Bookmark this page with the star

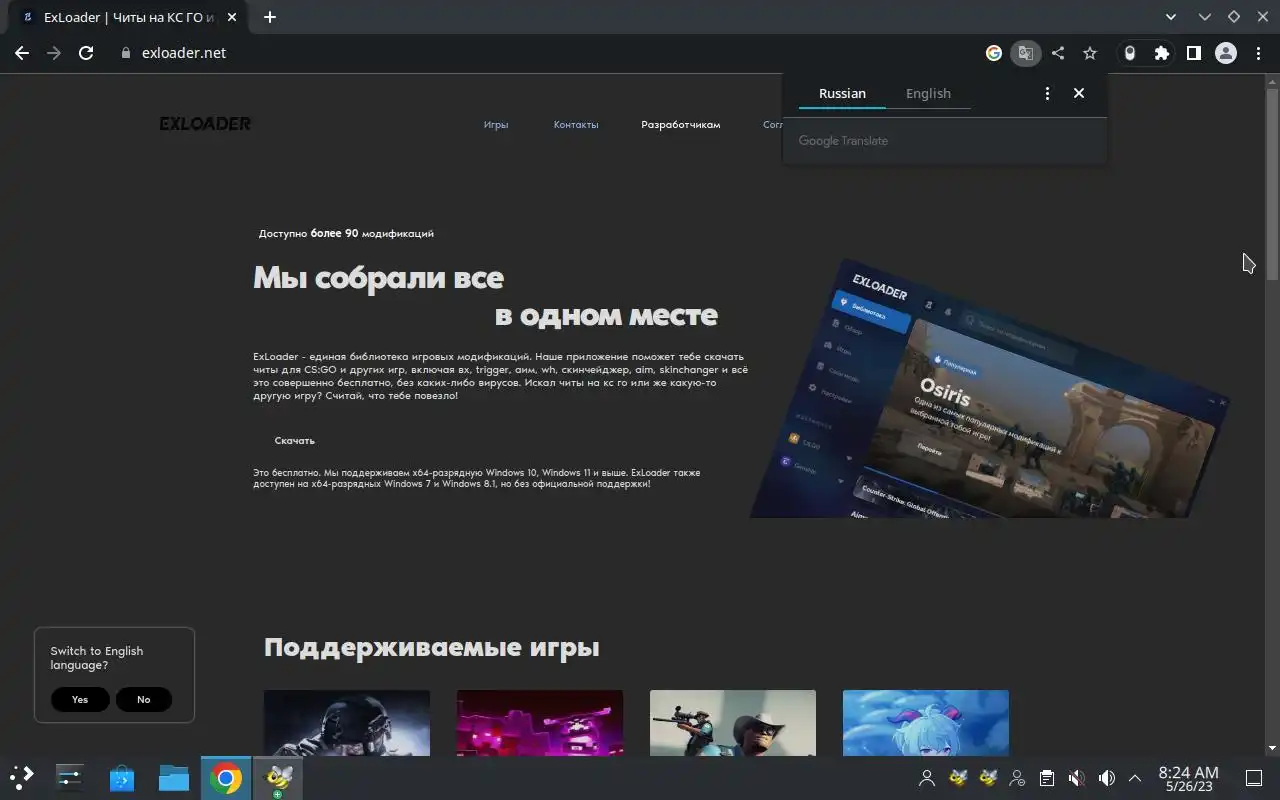(1090, 53)
